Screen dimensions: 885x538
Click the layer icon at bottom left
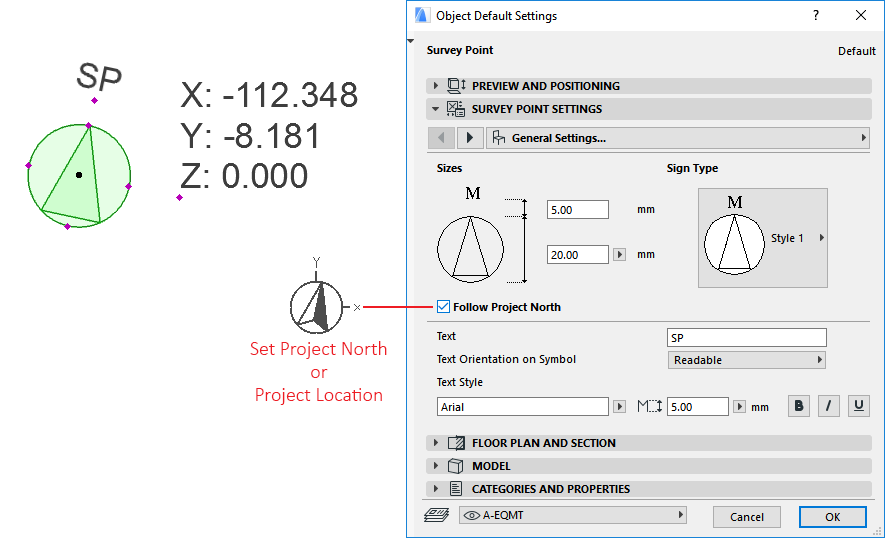tap(437, 515)
